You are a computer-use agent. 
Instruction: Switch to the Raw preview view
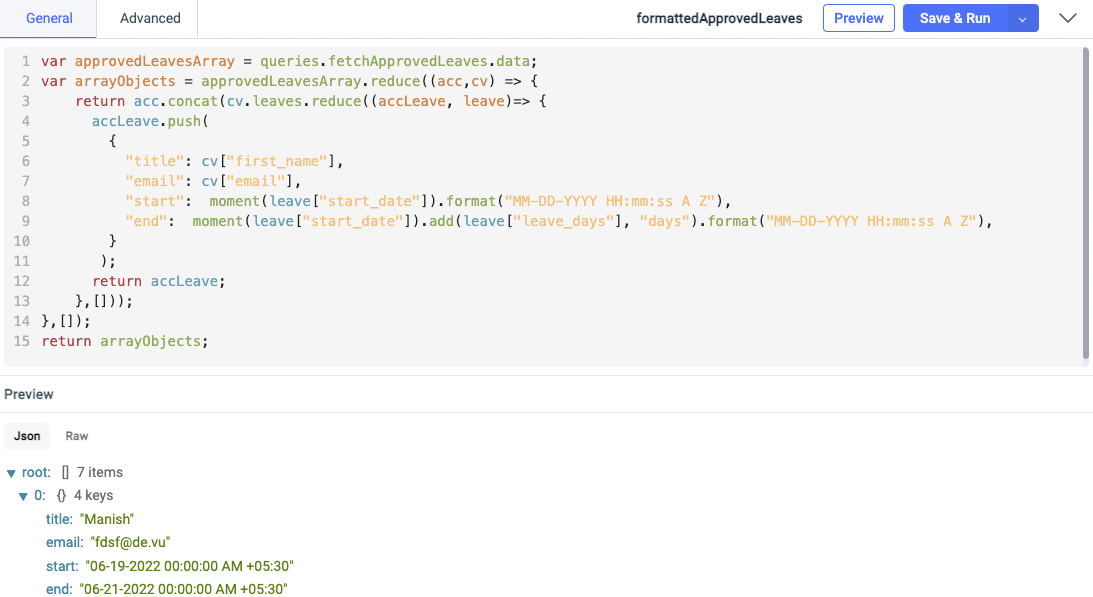(x=76, y=436)
